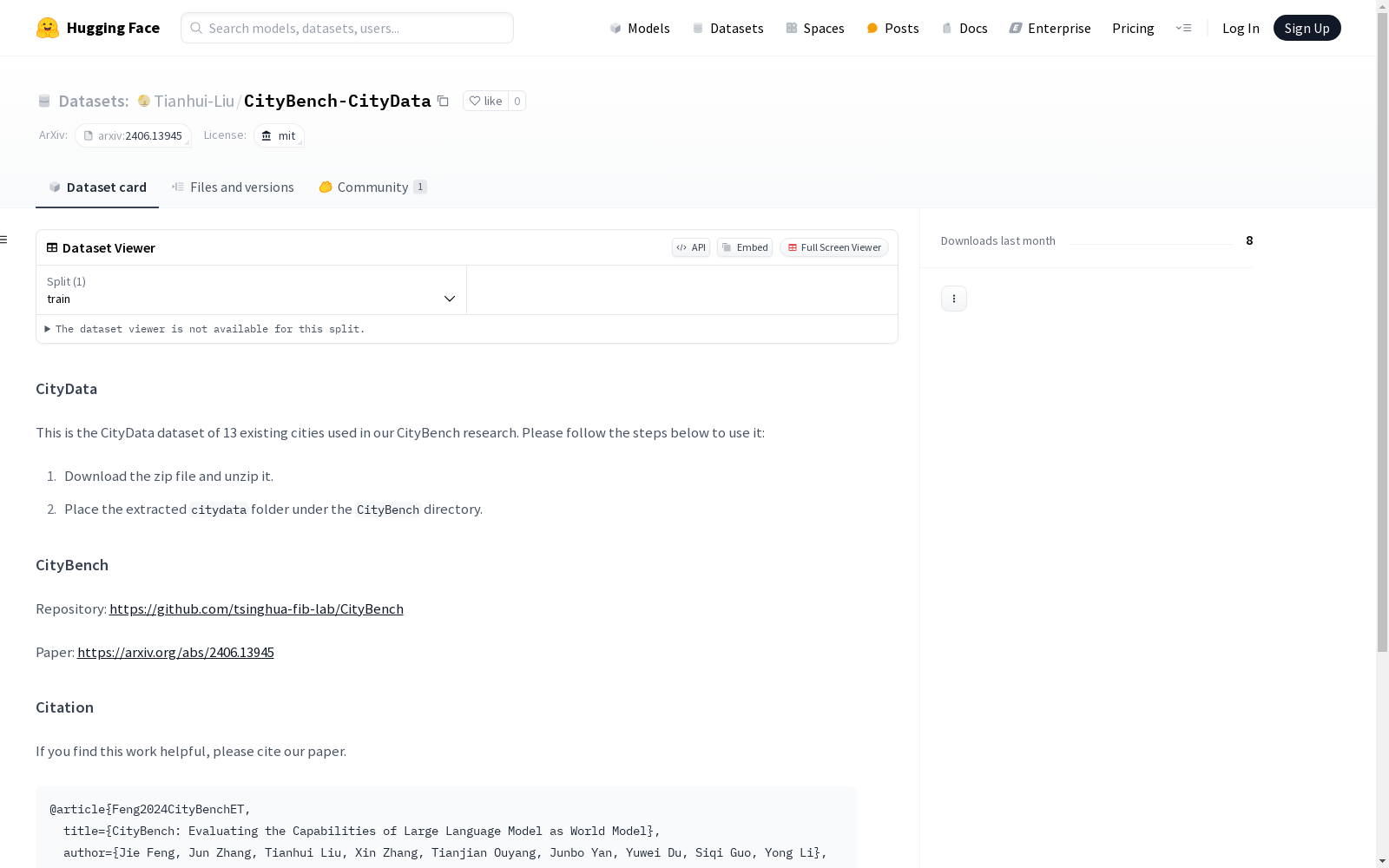The height and width of the screenshot is (868, 1389).
Task: Click the download count 8
Action: (1249, 240)
